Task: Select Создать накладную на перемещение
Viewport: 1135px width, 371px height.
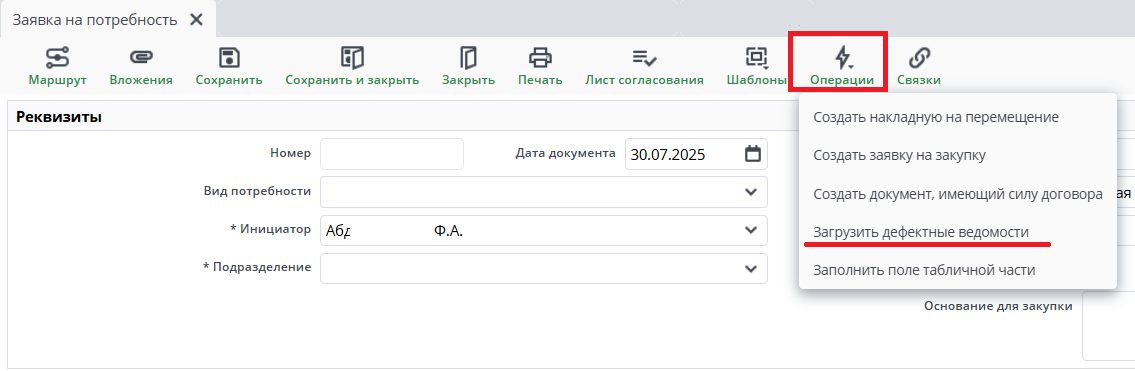Action: 936,117
